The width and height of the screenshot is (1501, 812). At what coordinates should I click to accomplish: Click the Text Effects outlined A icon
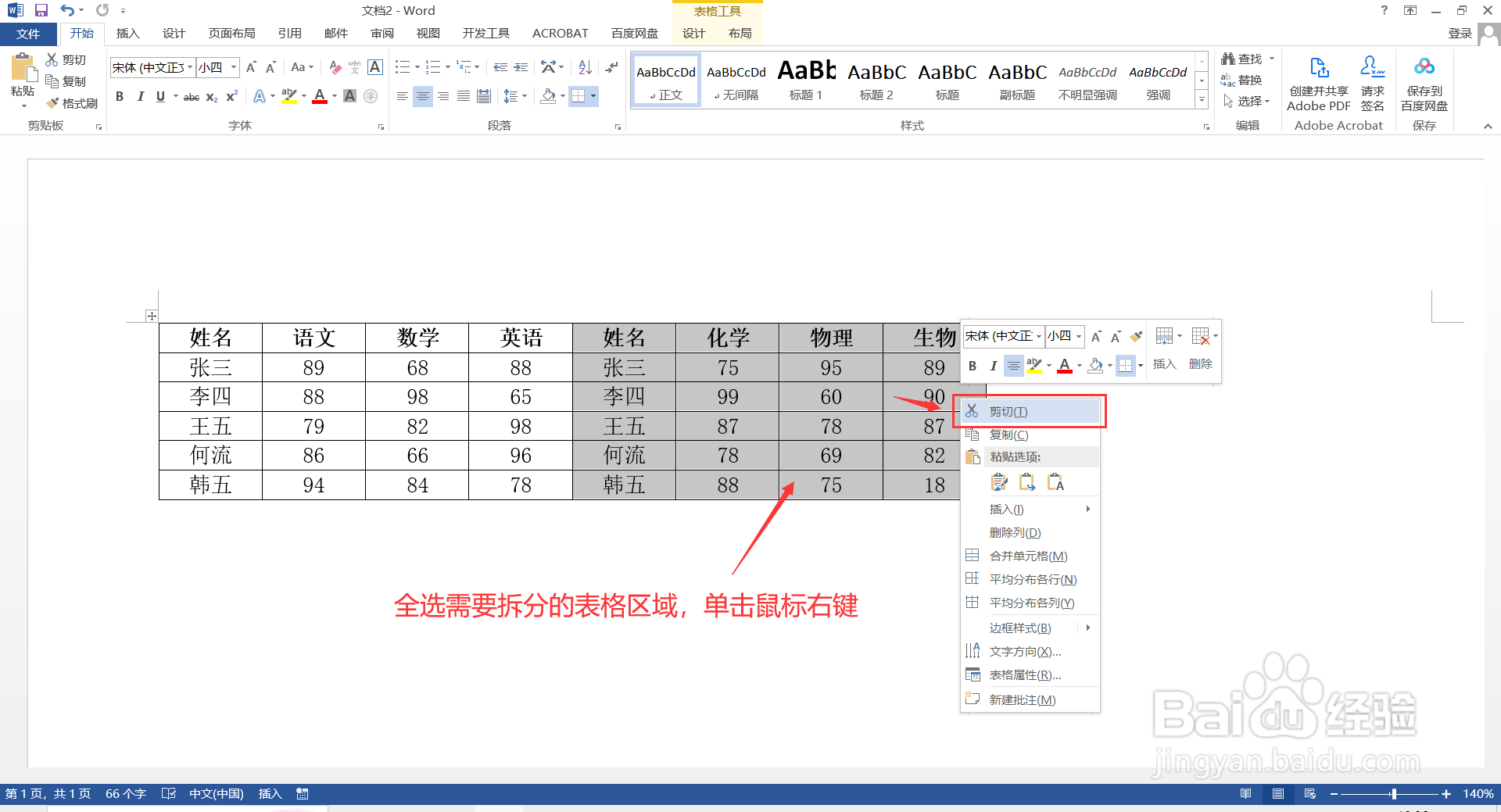260,96
